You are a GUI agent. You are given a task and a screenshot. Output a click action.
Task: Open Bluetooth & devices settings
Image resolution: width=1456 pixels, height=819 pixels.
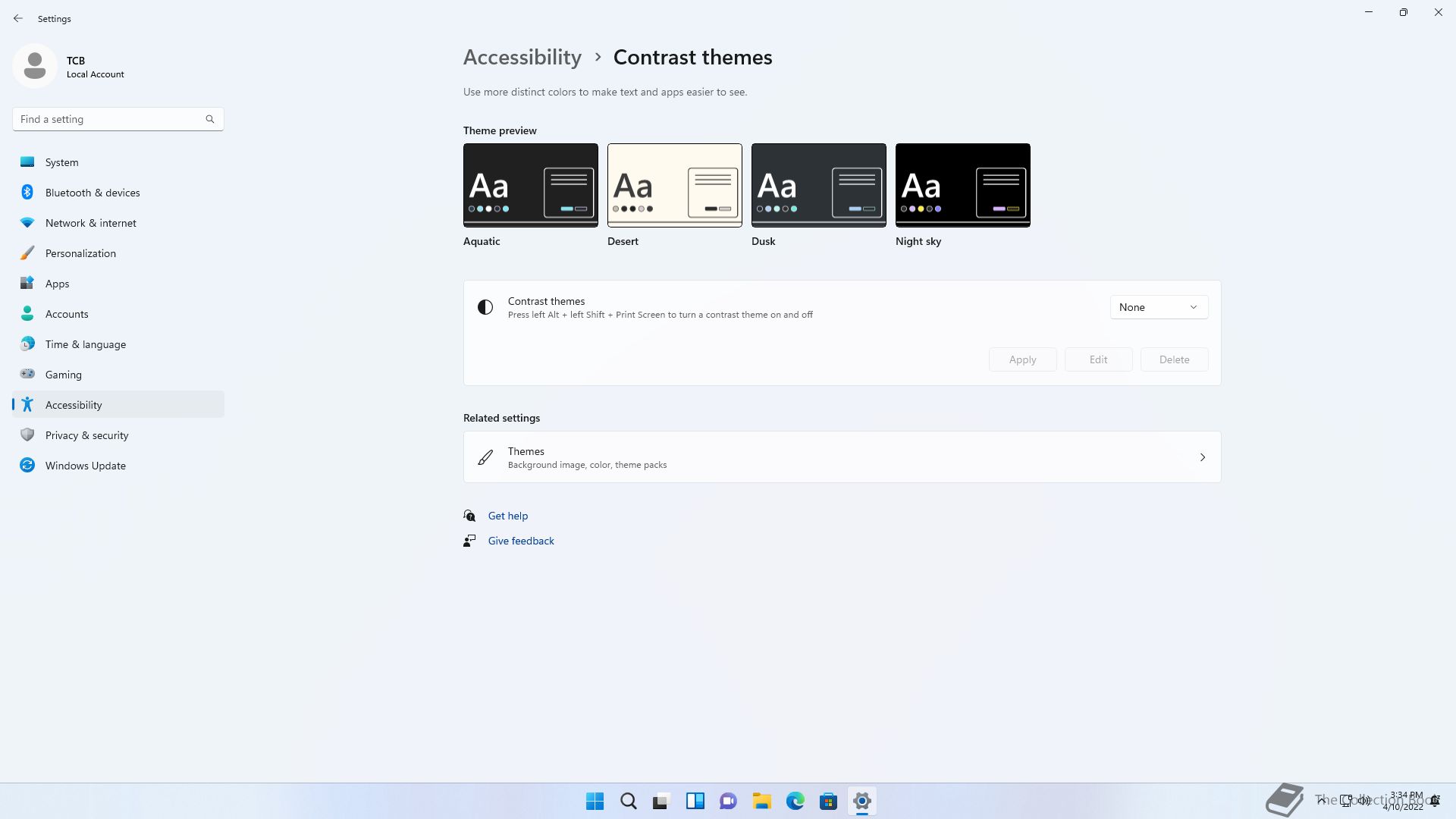click(93, 193)
